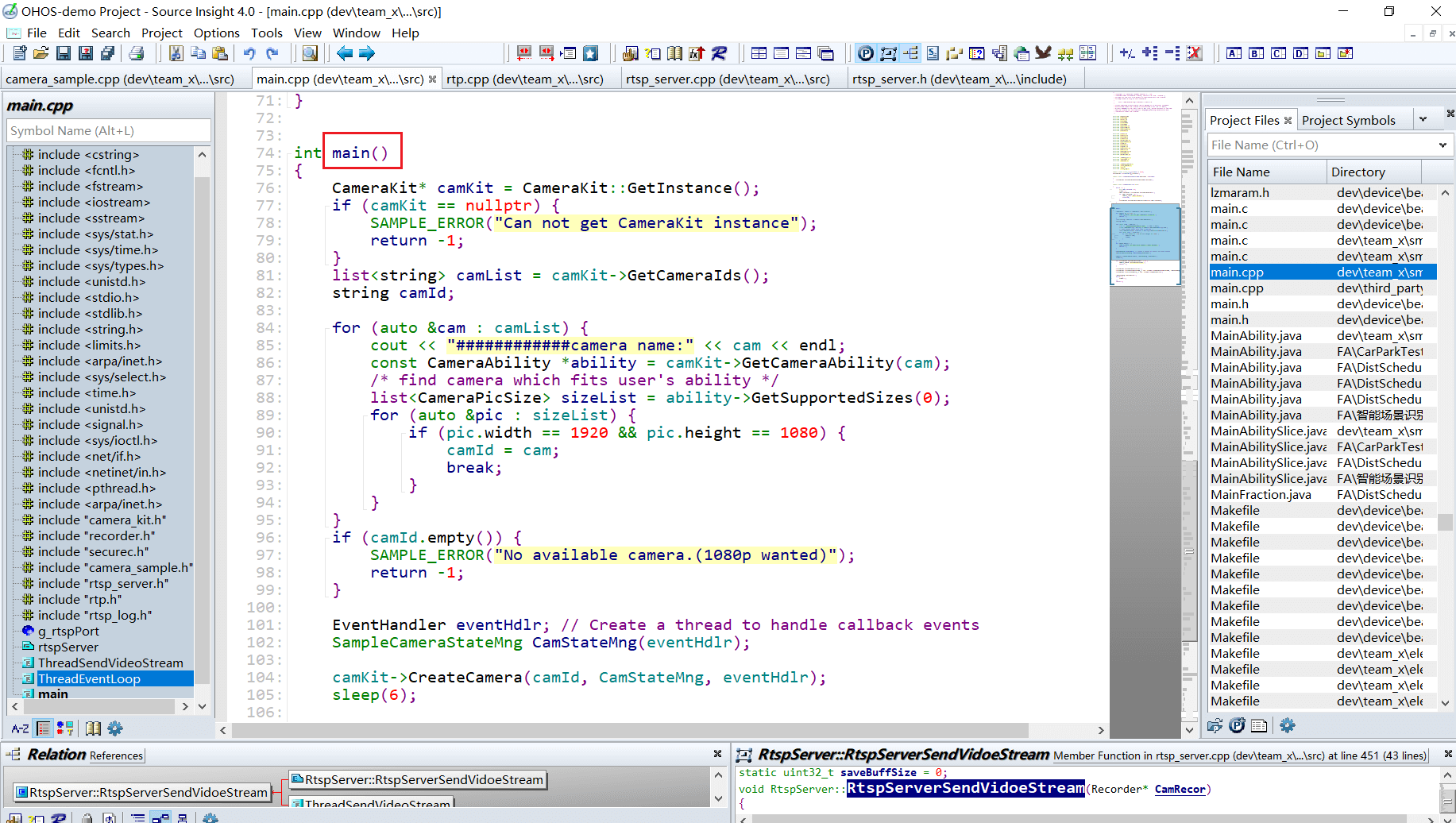Viewport: 1456px width, 823px height.
Task: Expand the File Name search dropdown
Action: [1442, 145]
